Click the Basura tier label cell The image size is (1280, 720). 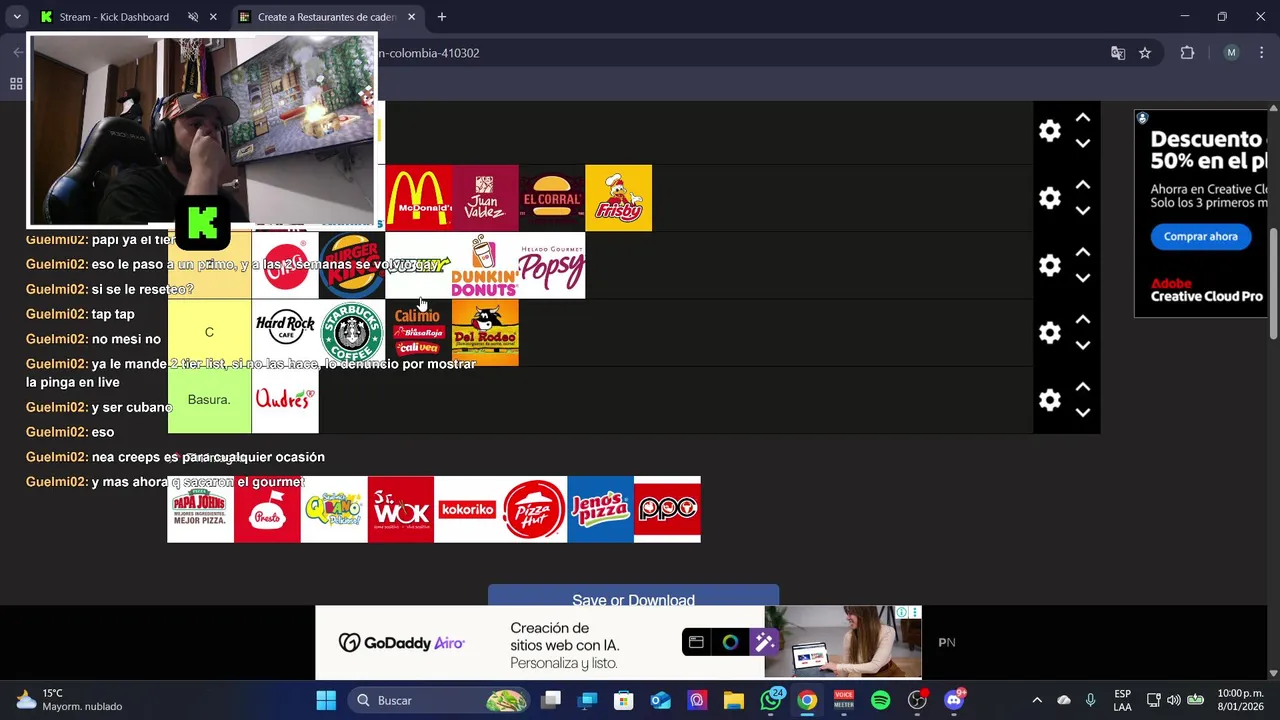point(209,400)
